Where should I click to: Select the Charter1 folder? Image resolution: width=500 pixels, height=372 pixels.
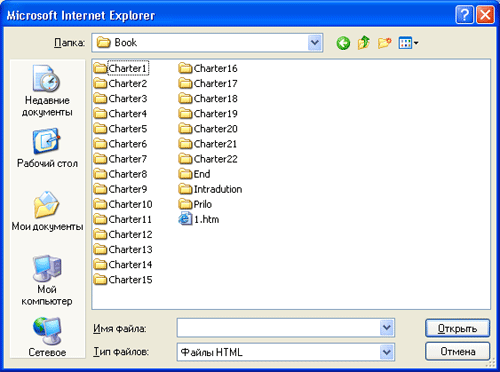[x=120, y=68]
